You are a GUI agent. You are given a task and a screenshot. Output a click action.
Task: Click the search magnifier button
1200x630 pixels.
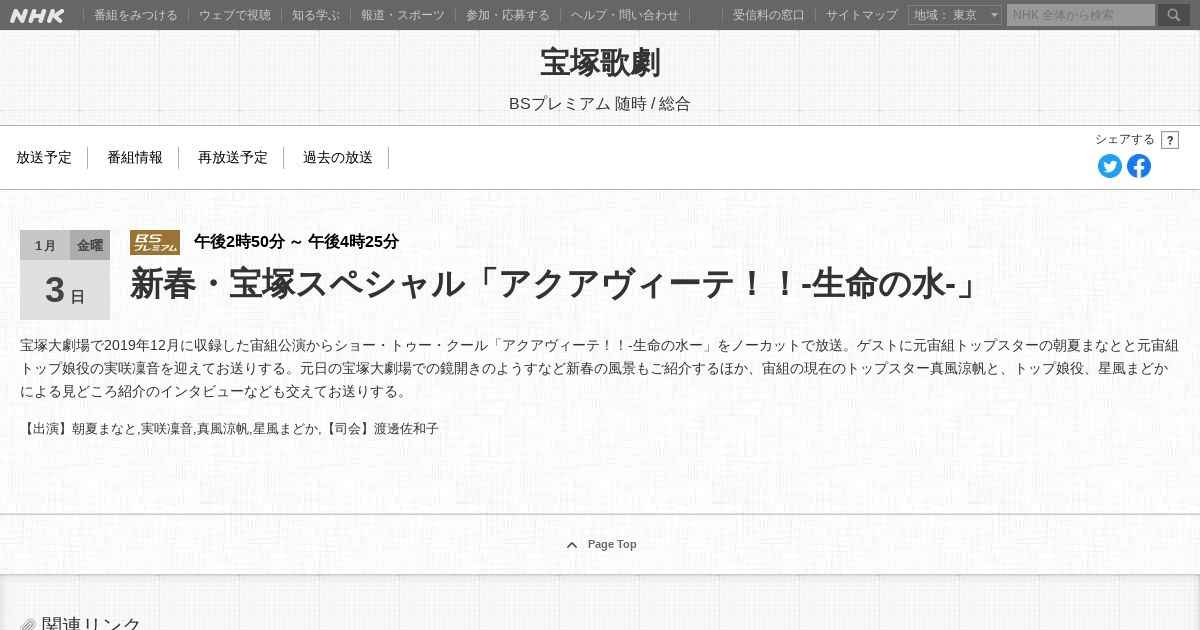[x=1174, y=15]
